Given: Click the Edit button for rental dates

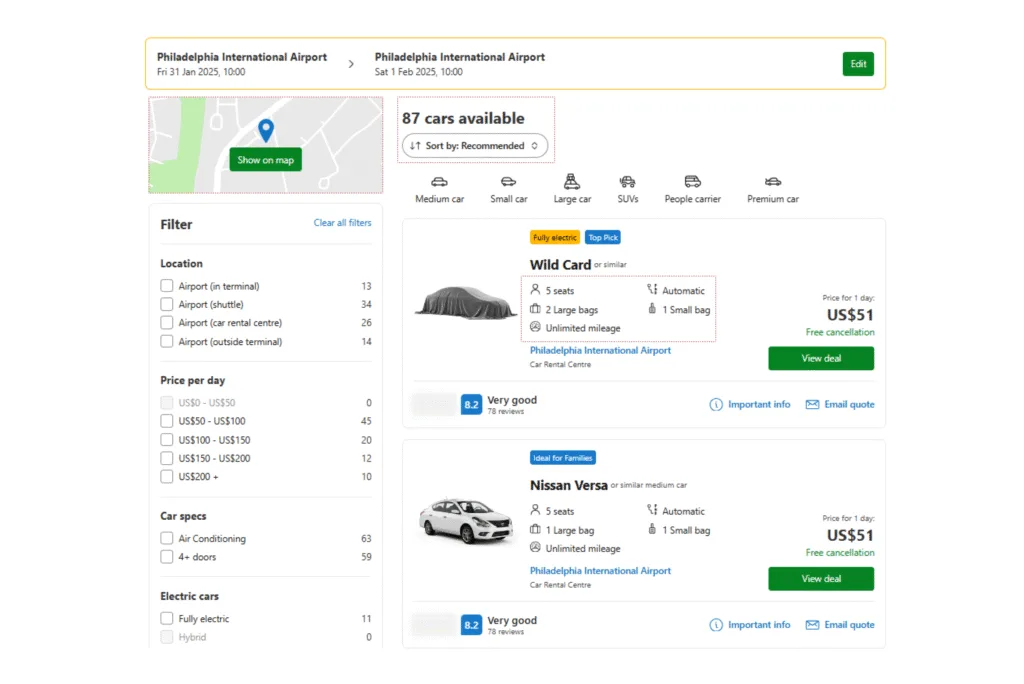Looking at the screenshot, I should tap(858, 63).
